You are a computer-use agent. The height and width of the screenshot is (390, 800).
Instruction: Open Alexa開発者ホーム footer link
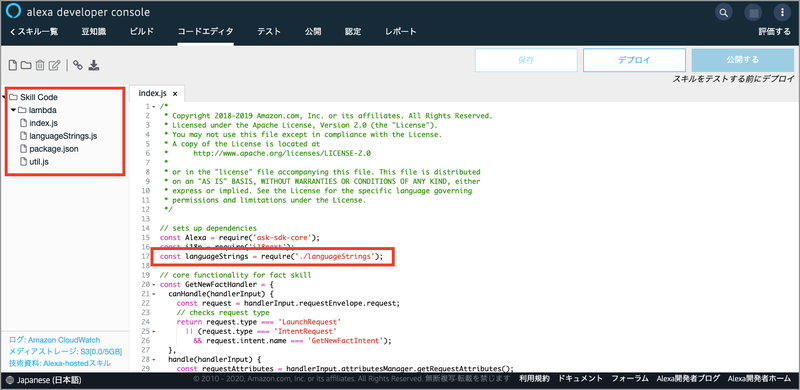(x=759, y=379)
